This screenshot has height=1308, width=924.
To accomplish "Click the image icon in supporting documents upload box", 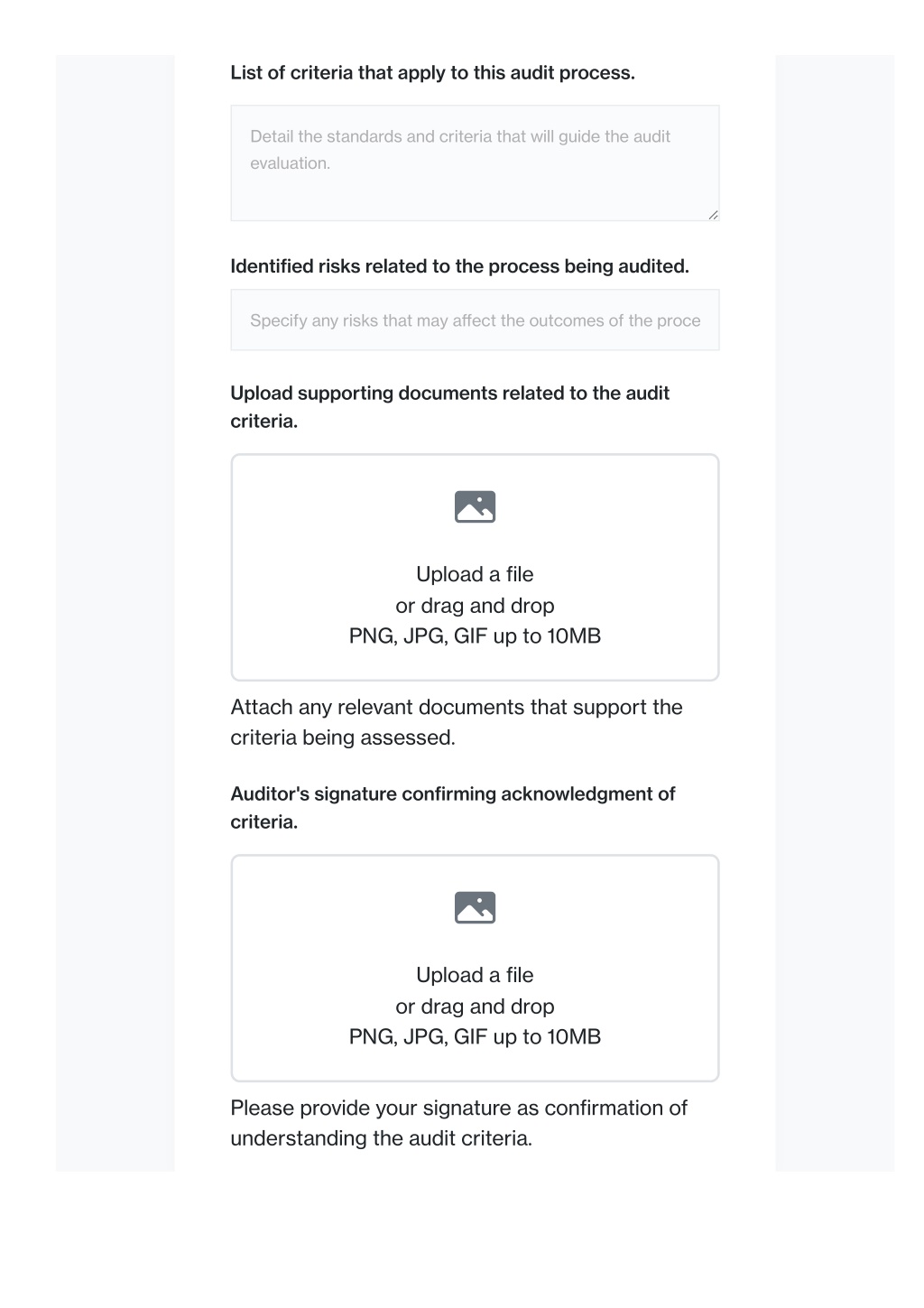I will [475, 507].
